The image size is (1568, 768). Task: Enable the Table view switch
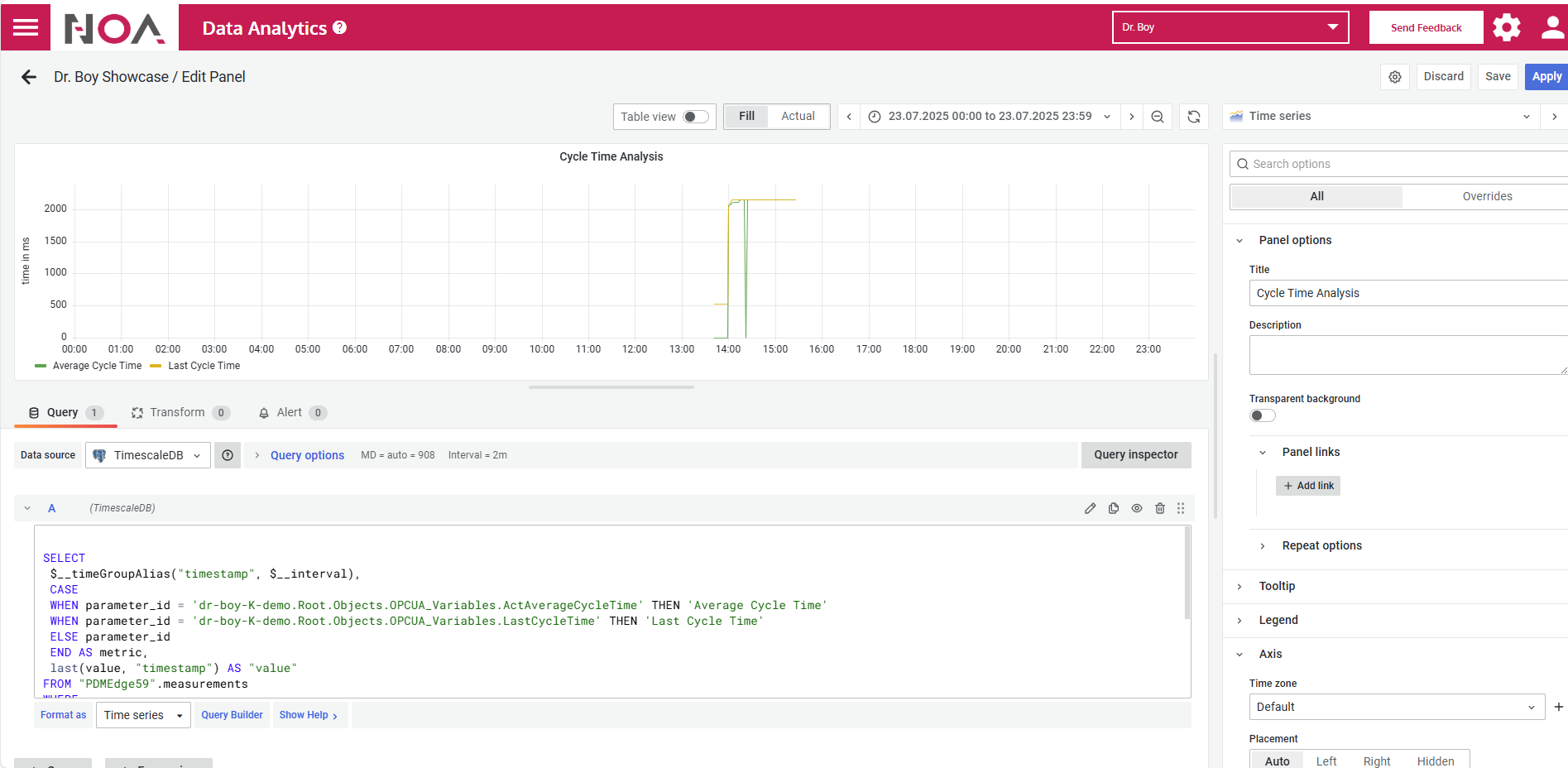(x=695, y=117)
